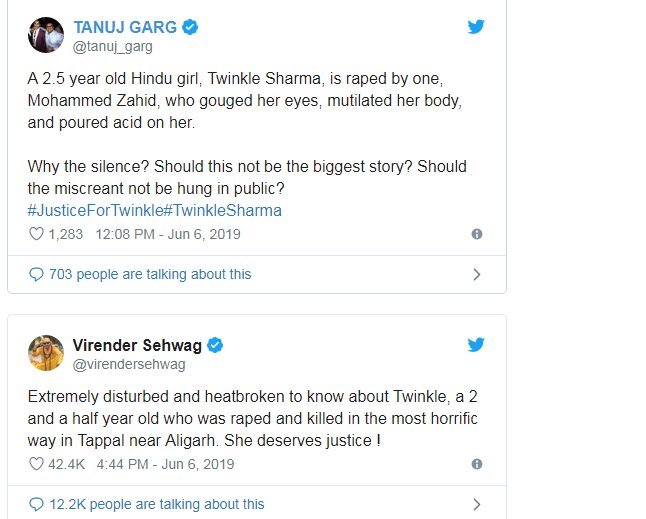Visit the @tanuj_garg handle link

click(x=113, y=46)
